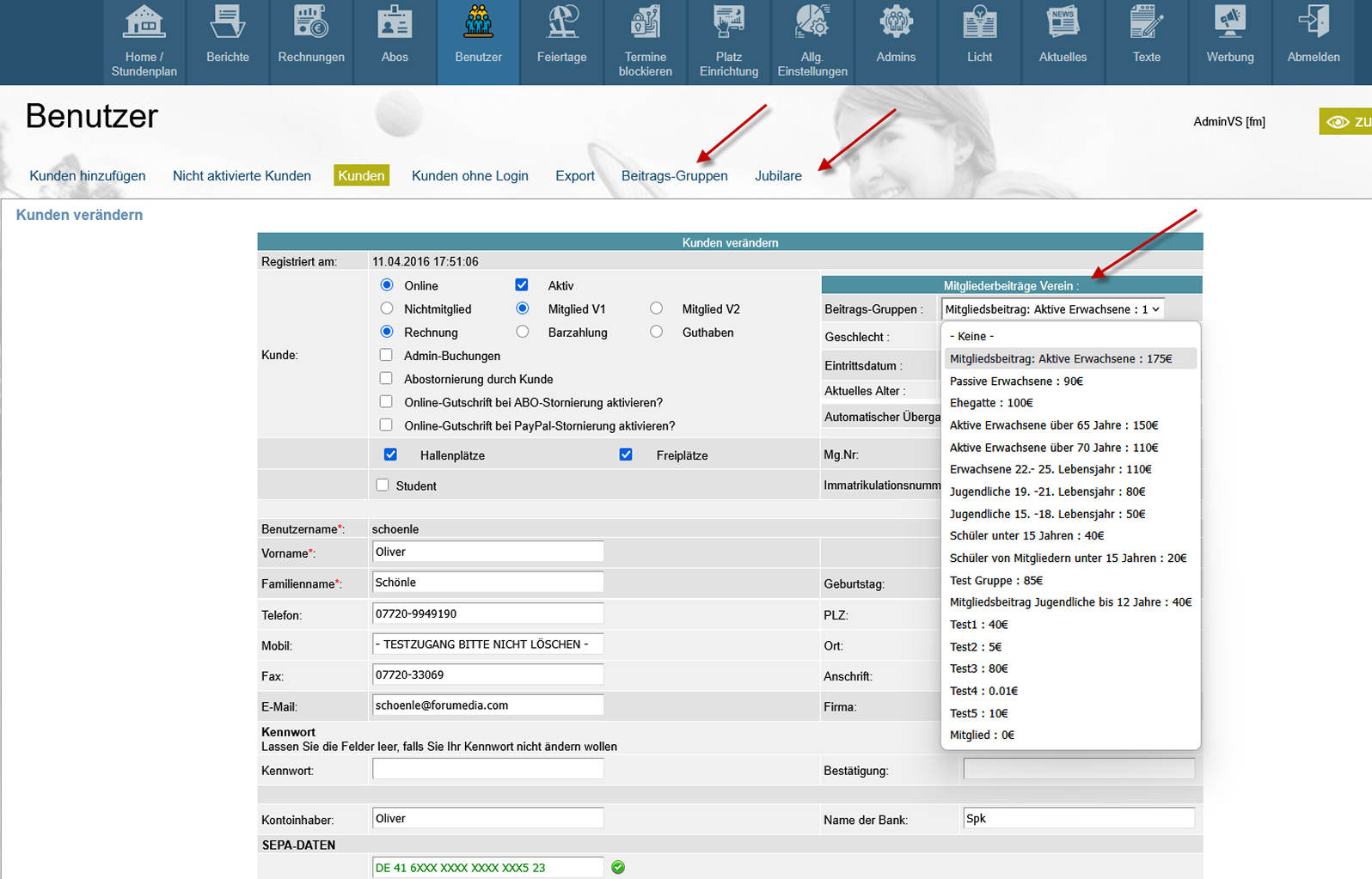Go to the Jubilare tab
This screenshot has height=879, width=1372.
[778, 175]
